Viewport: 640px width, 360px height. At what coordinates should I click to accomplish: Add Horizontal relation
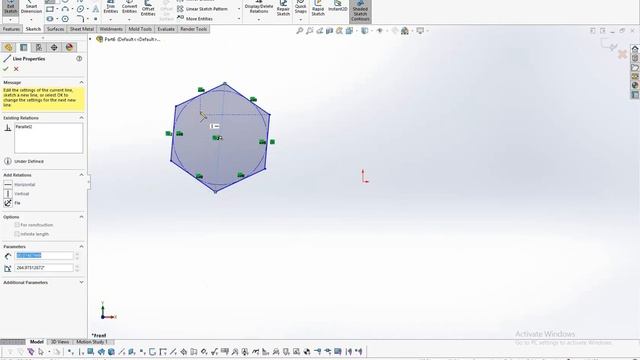click(x=19, y=184)
